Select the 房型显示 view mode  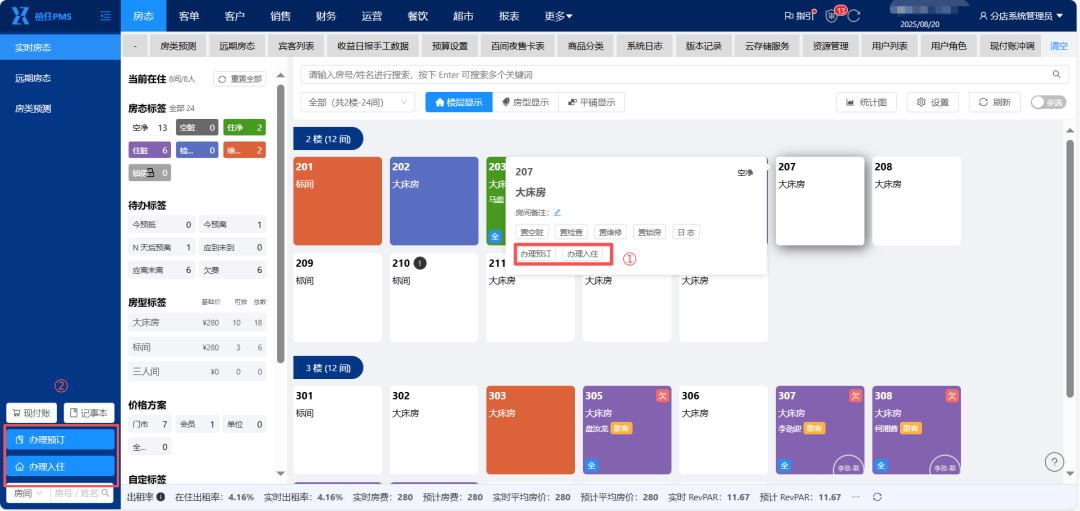[525, 102]
